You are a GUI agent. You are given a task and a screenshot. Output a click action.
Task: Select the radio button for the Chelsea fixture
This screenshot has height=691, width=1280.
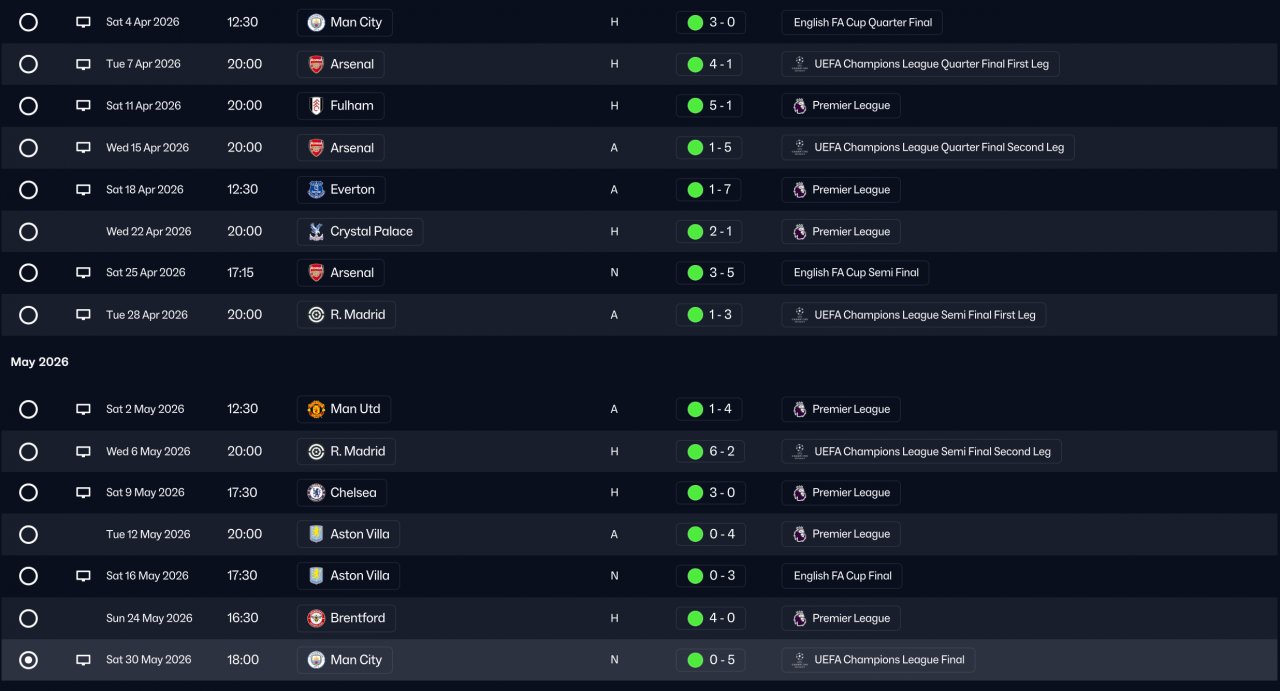click(28, 493)
